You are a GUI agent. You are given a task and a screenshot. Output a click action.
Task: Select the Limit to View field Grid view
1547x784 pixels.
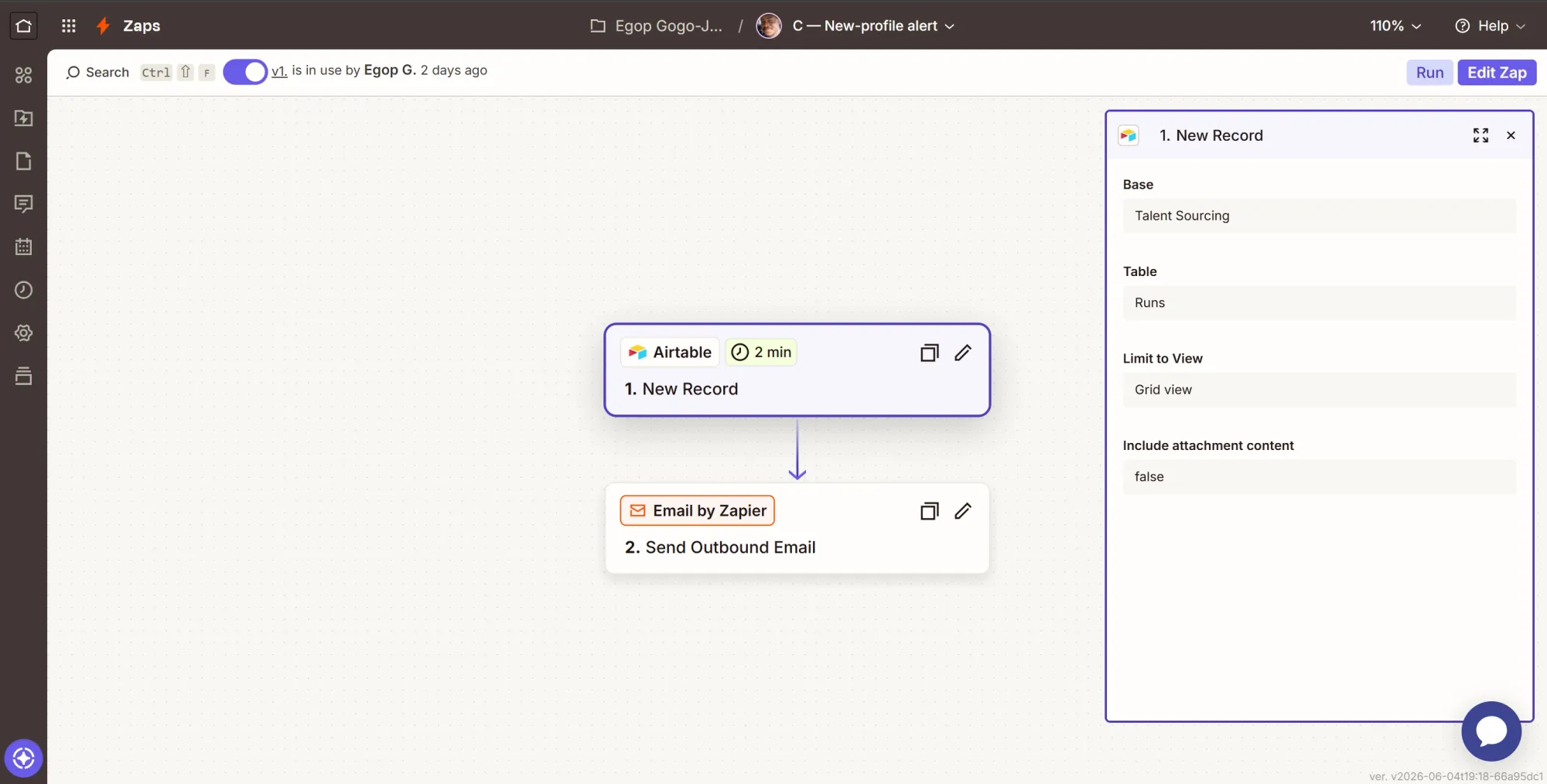[1320, 390]
